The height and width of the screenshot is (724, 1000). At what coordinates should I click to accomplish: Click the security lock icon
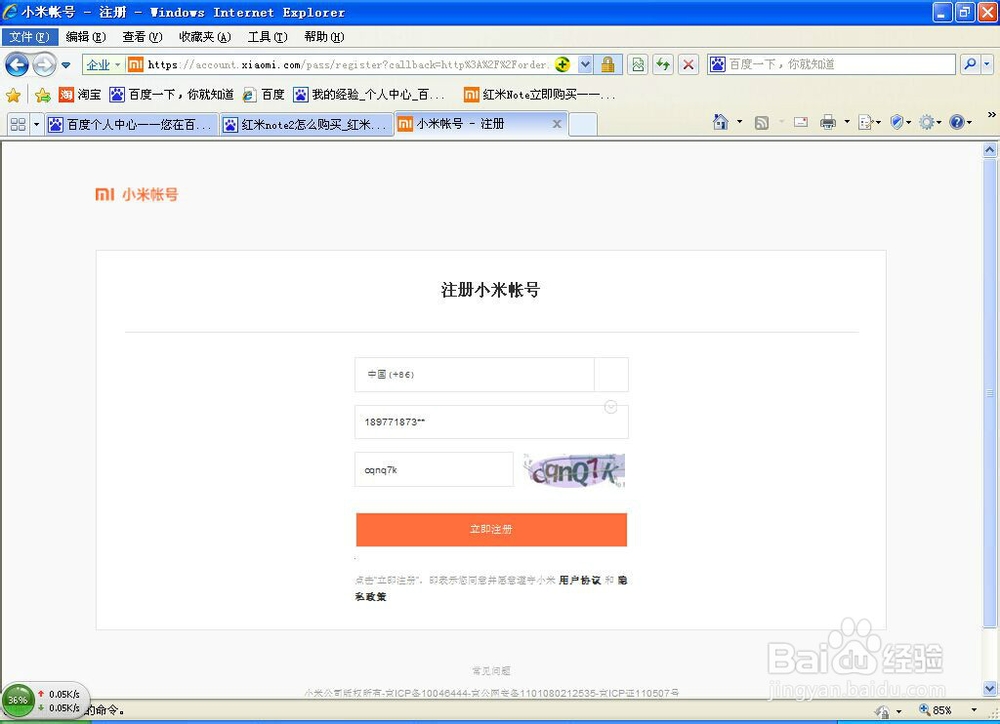pos(608,64)
